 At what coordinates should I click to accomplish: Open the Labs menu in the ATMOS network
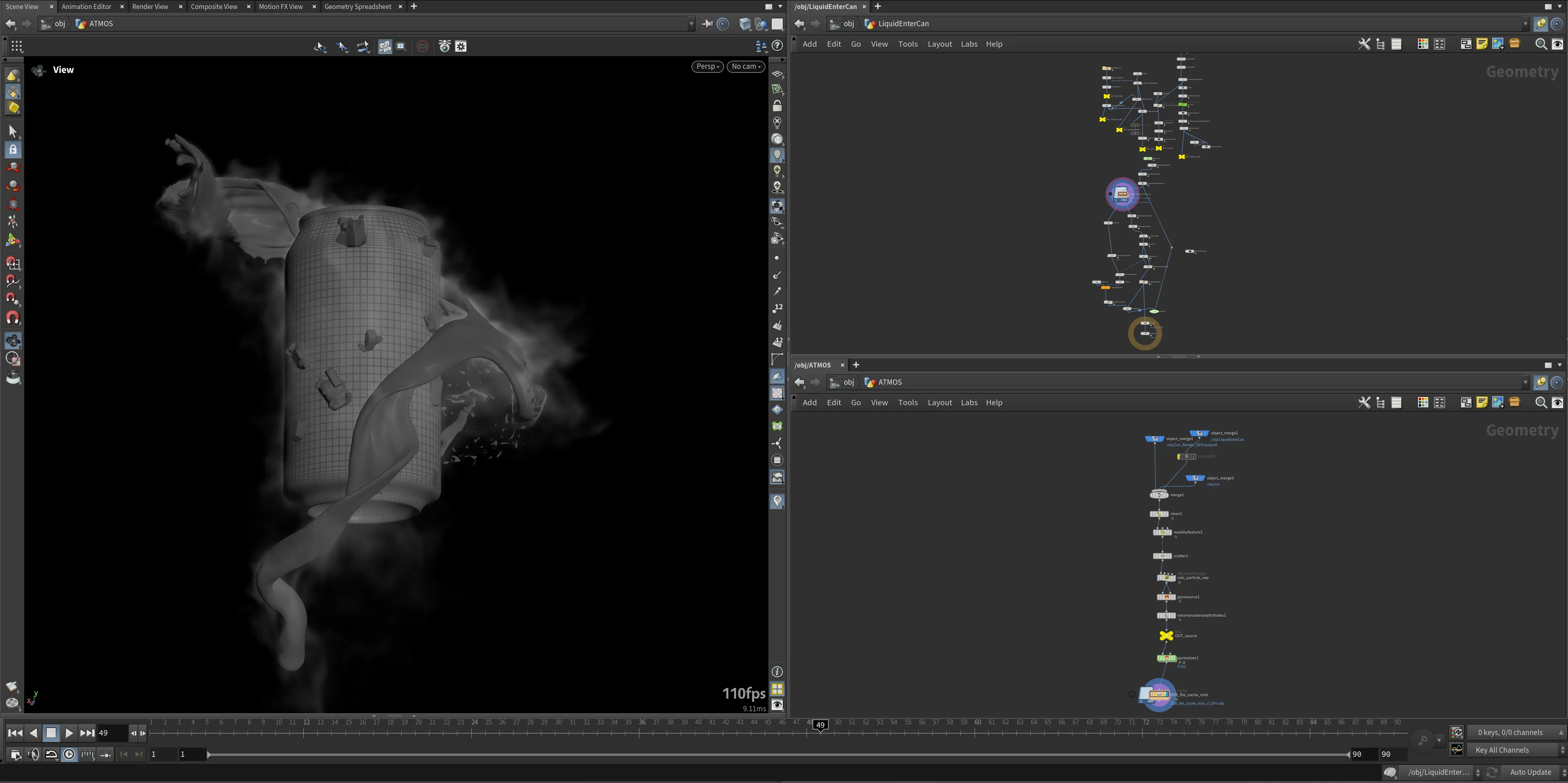[x=968, y=402]
